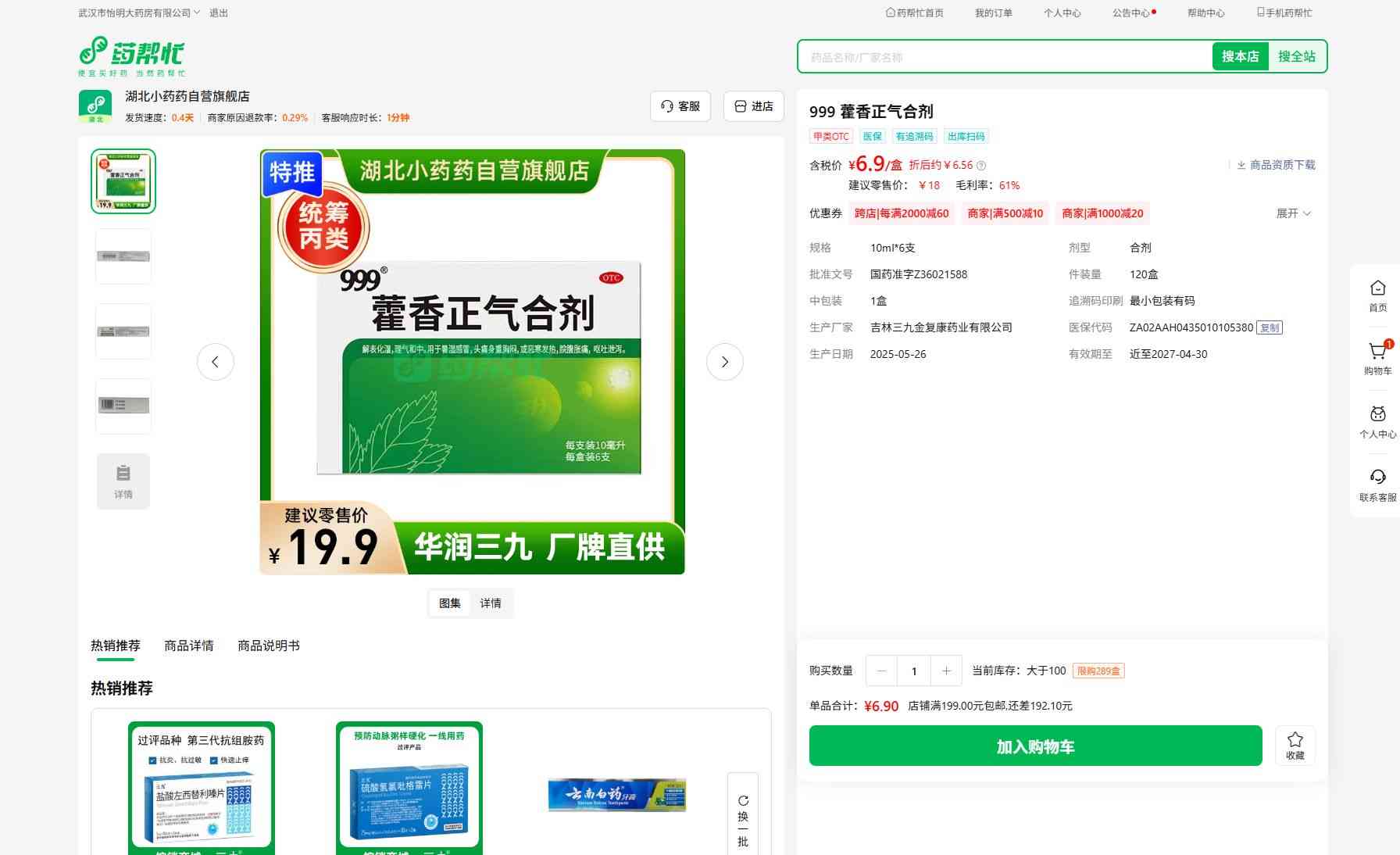Increase purchase quantity with plus button

pos(946,671)
